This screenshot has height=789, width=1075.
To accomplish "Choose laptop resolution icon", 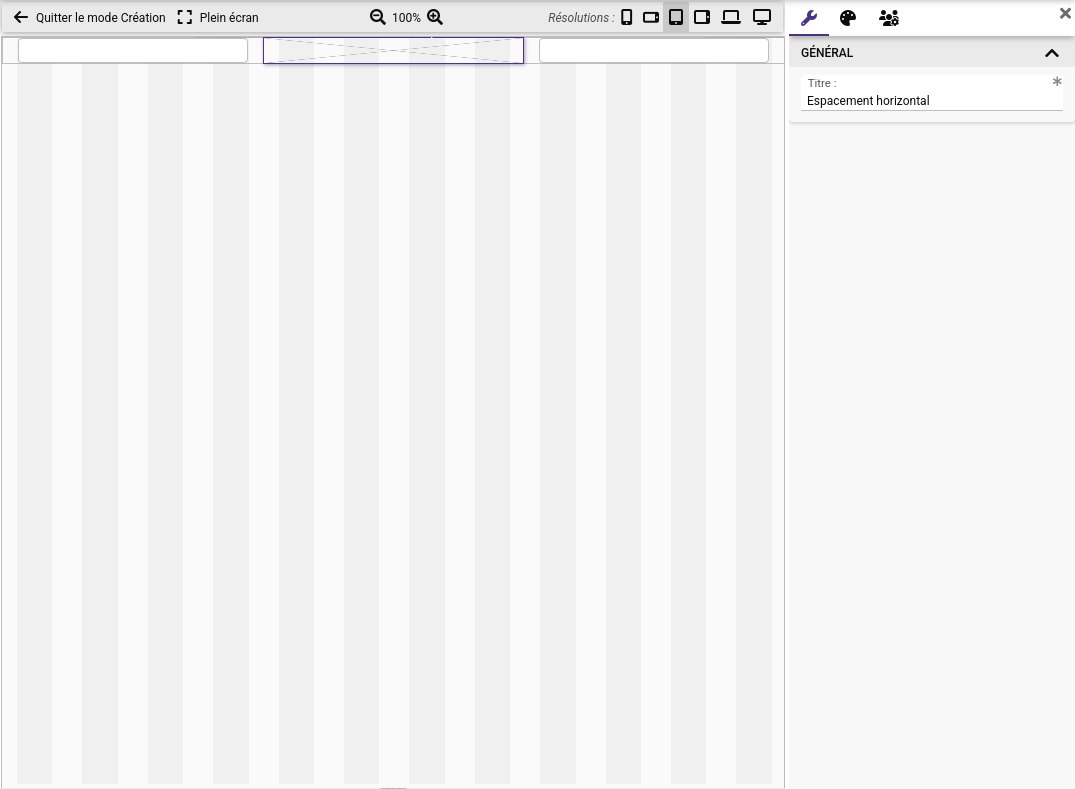I will (x=731, y=17).
